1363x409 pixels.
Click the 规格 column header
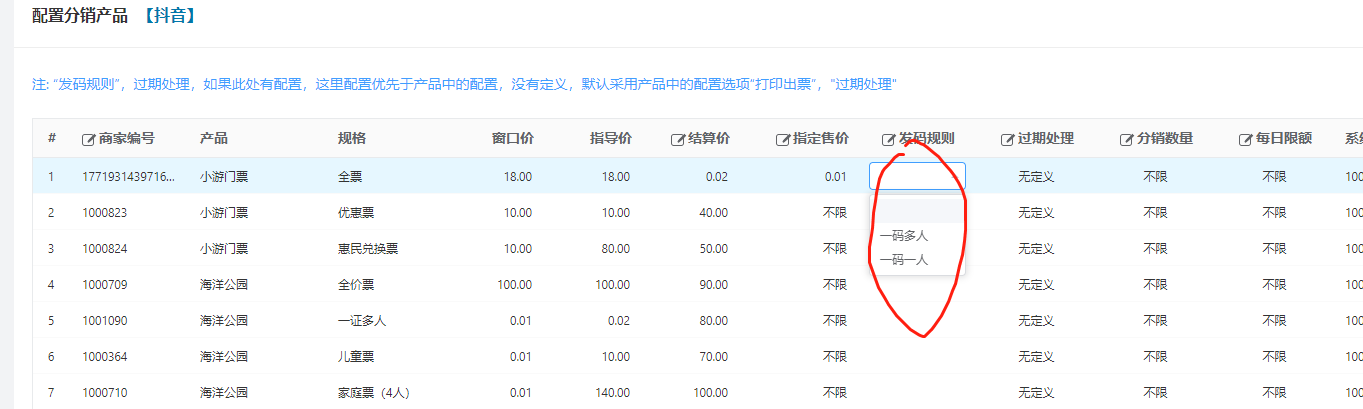pyautogui.click(x=352, y=139)
